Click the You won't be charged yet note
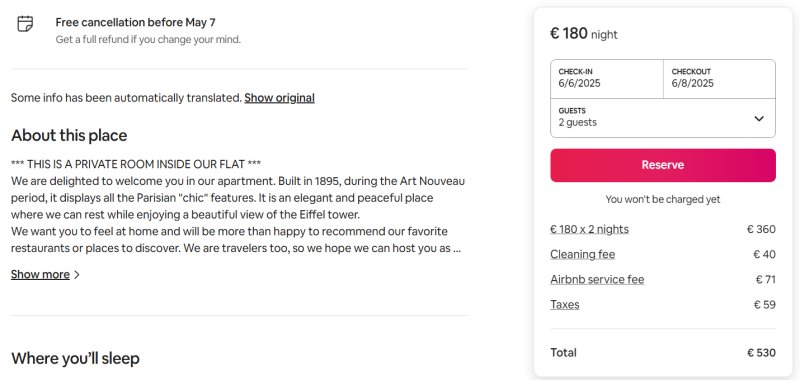 [x=663, y=199]
